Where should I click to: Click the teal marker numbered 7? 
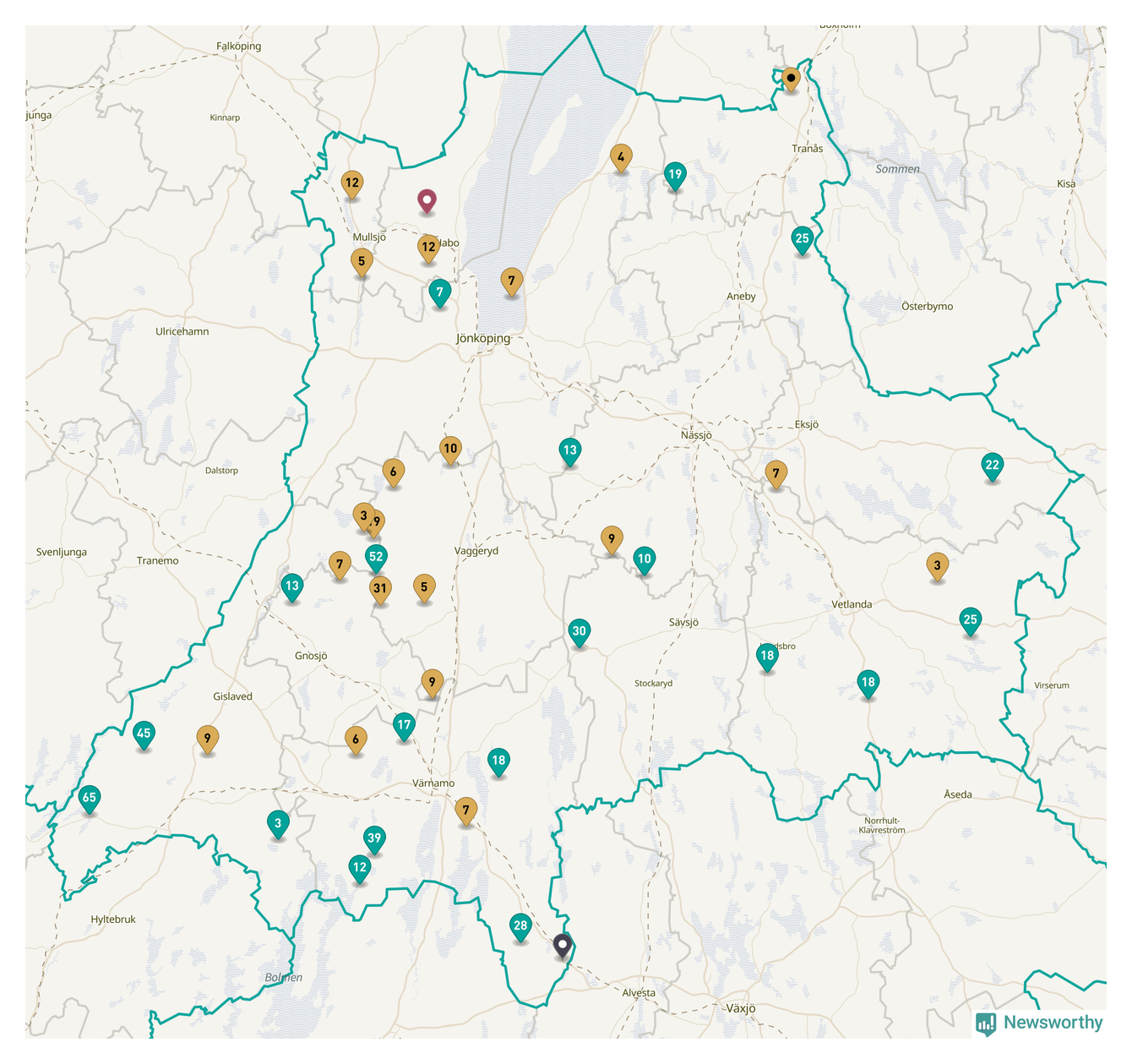tap(439, 292)
